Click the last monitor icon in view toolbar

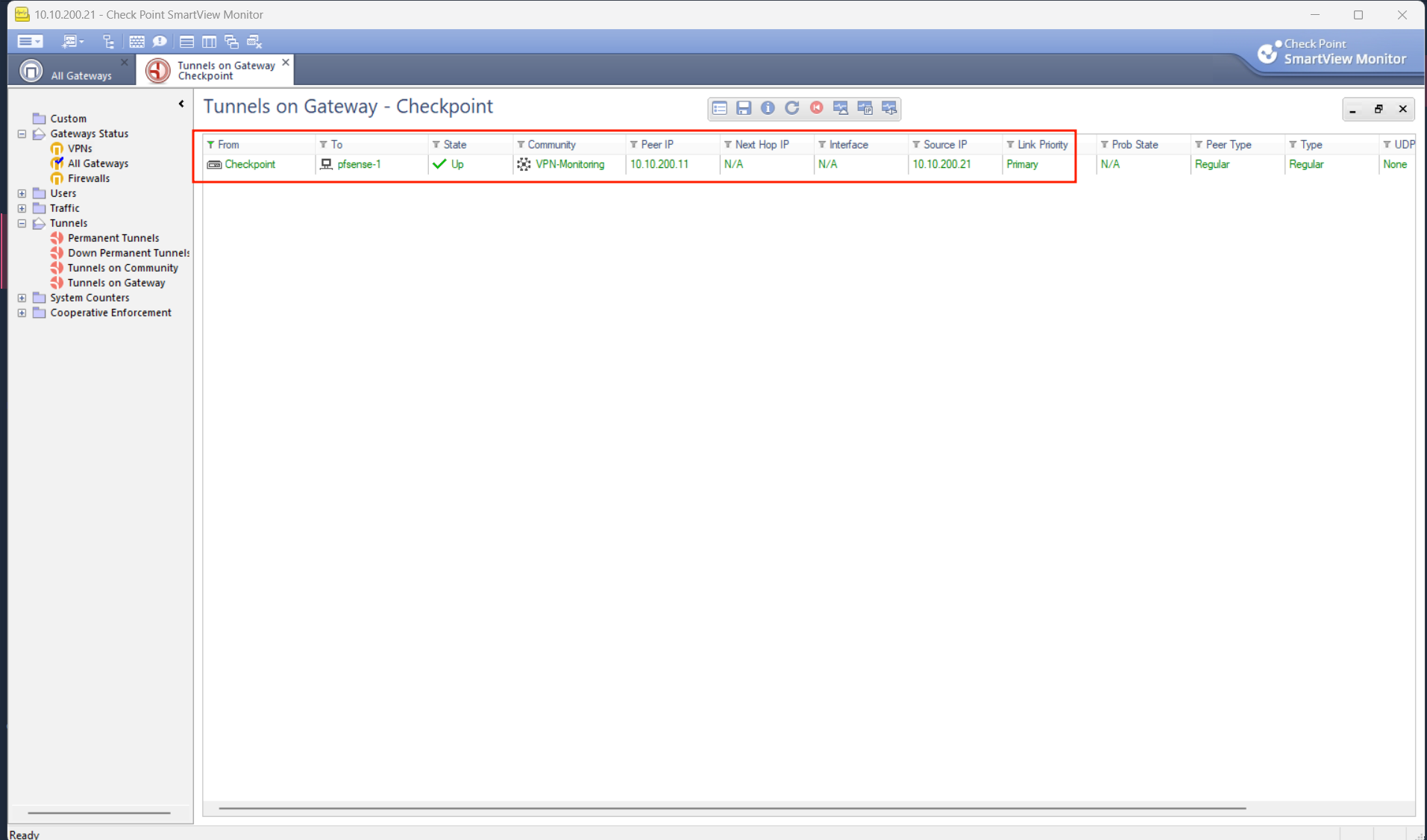click(x=889, y=108)
